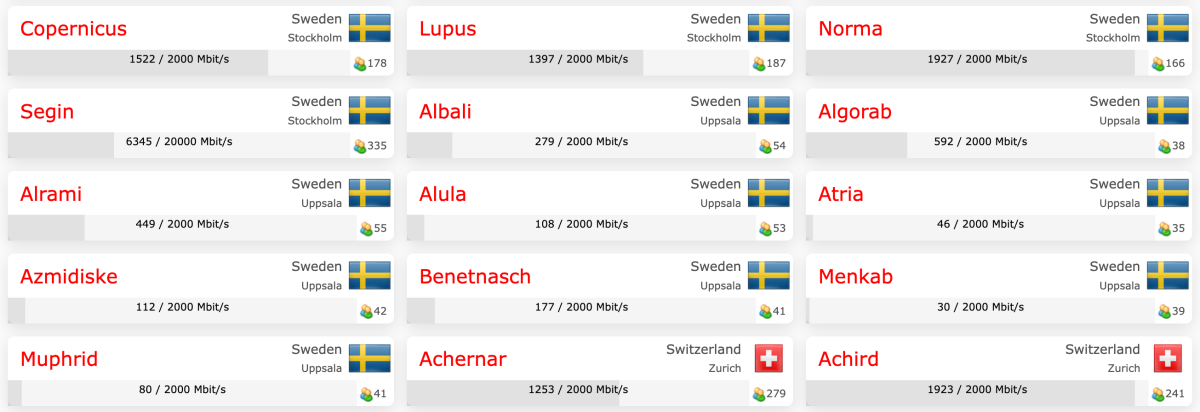Click the Sweden flag on Algorab card

tap(1167, 110)
